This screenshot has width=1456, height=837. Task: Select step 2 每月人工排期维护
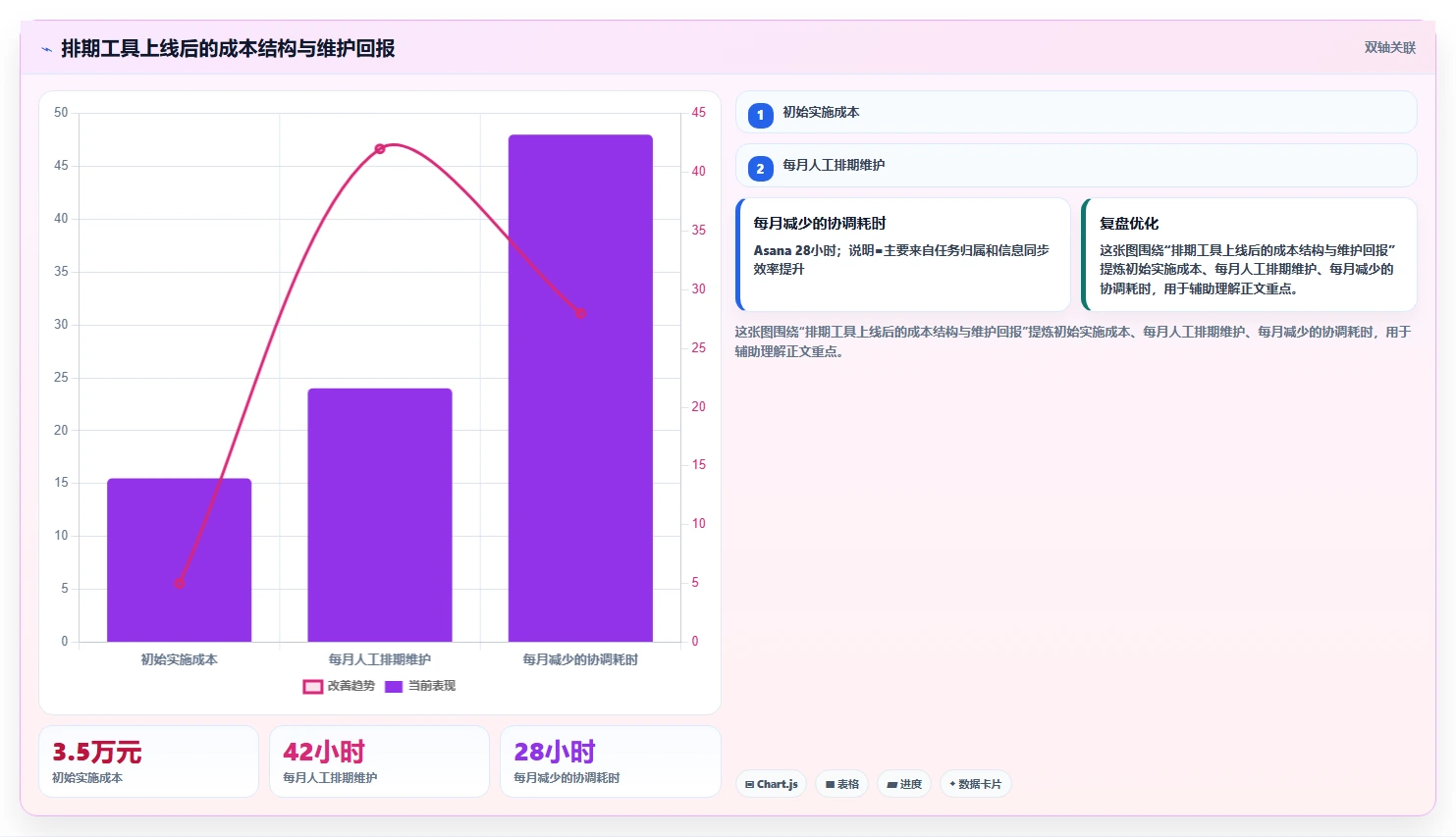click(1076, 165)
